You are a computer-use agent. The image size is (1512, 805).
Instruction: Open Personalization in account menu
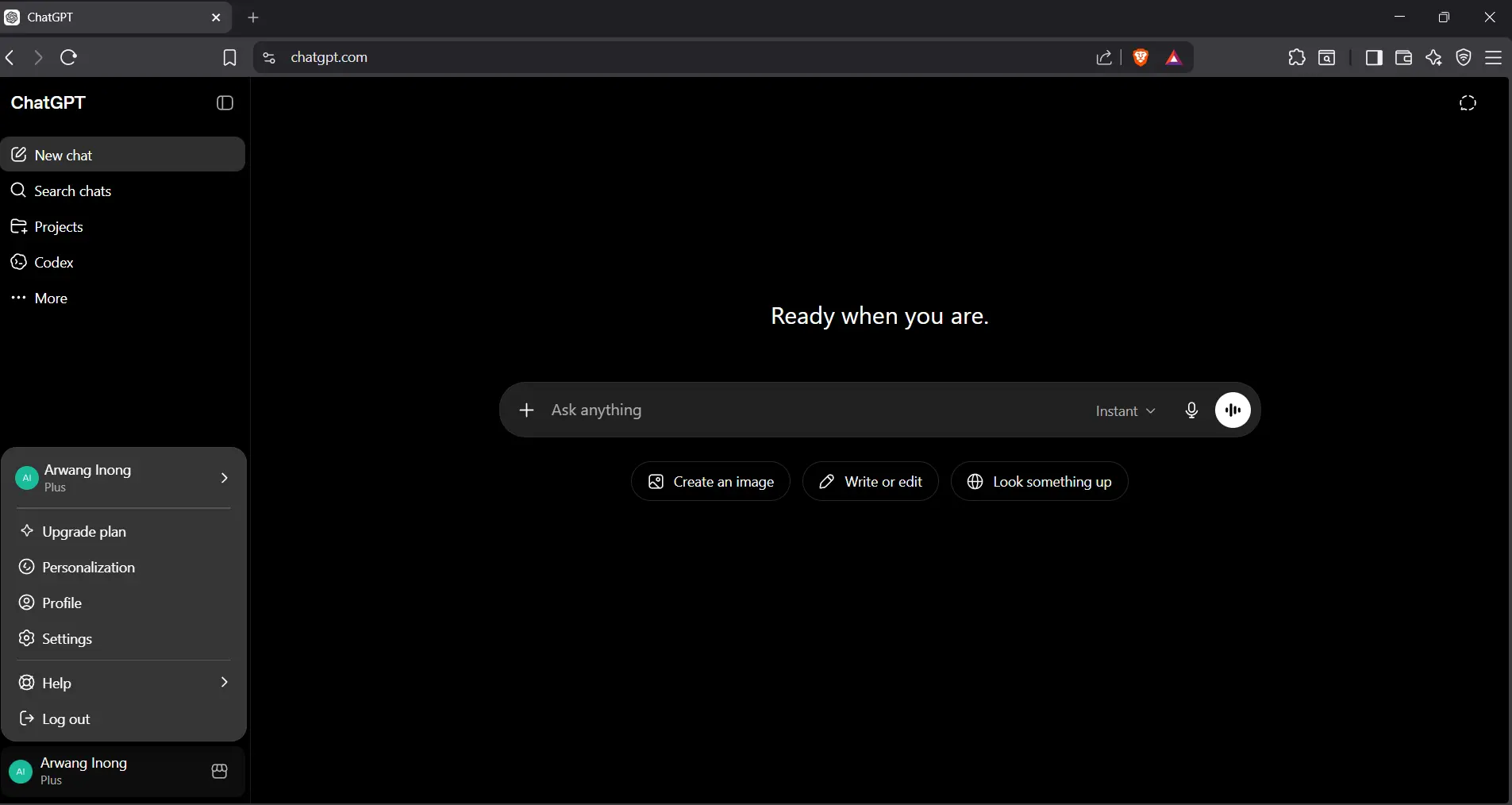123,567
